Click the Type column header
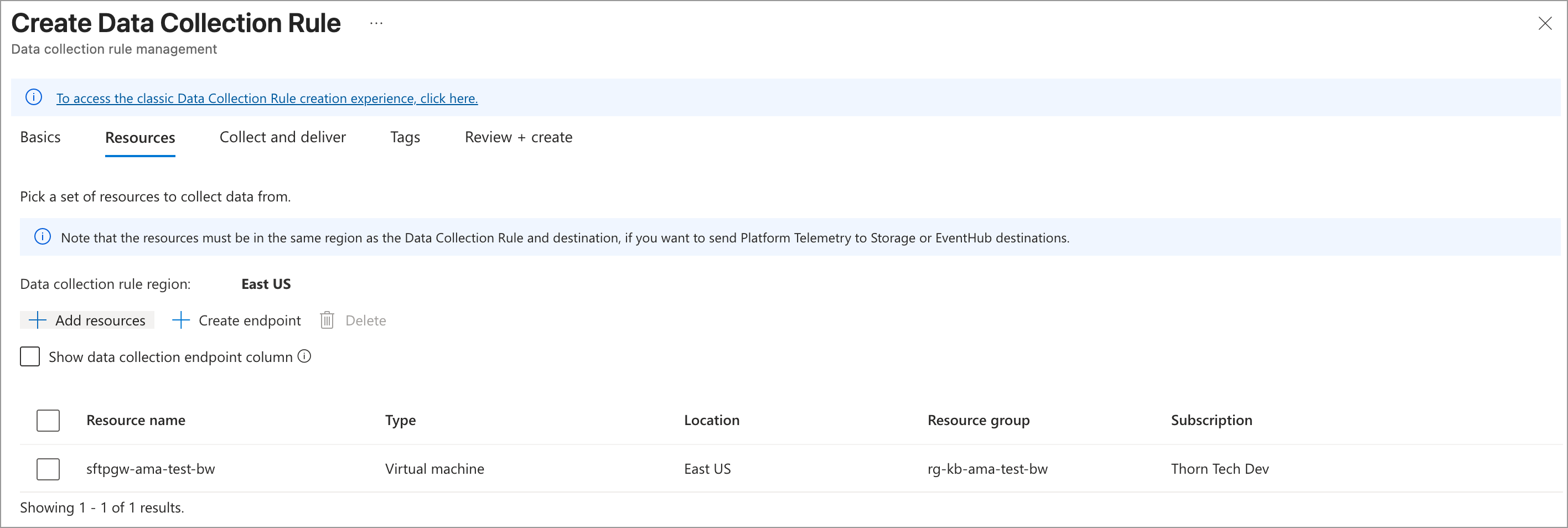This screenshot has height=528, width=1568. 401,420
